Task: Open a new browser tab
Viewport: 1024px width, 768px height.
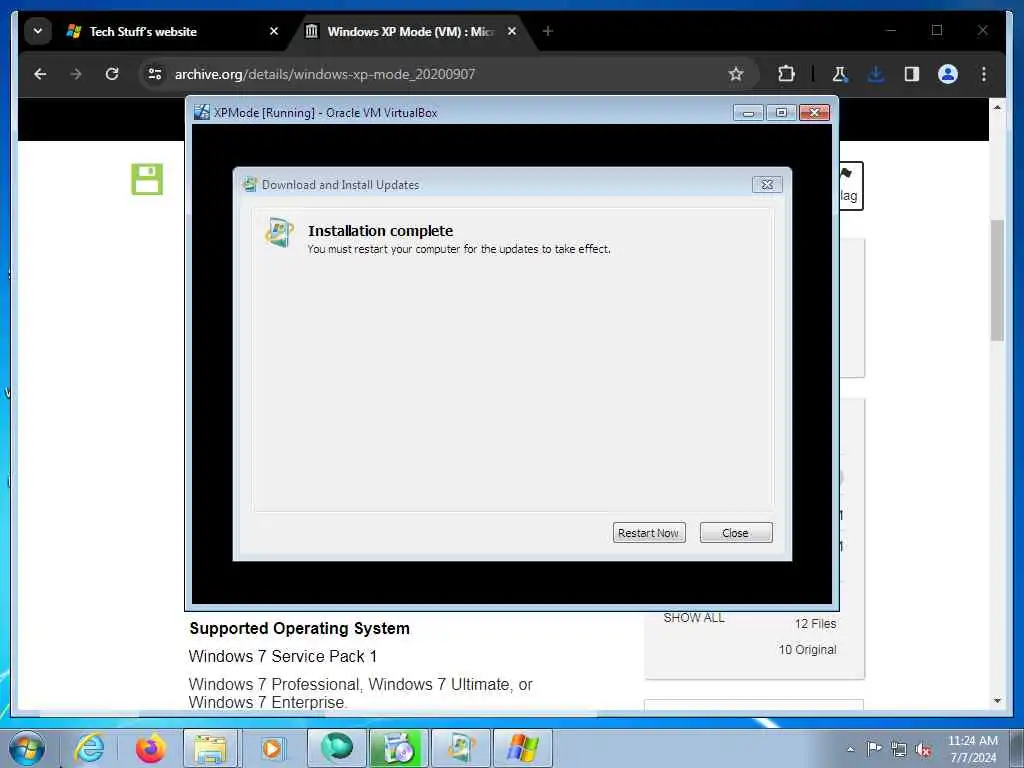Action: pos(548,31)
